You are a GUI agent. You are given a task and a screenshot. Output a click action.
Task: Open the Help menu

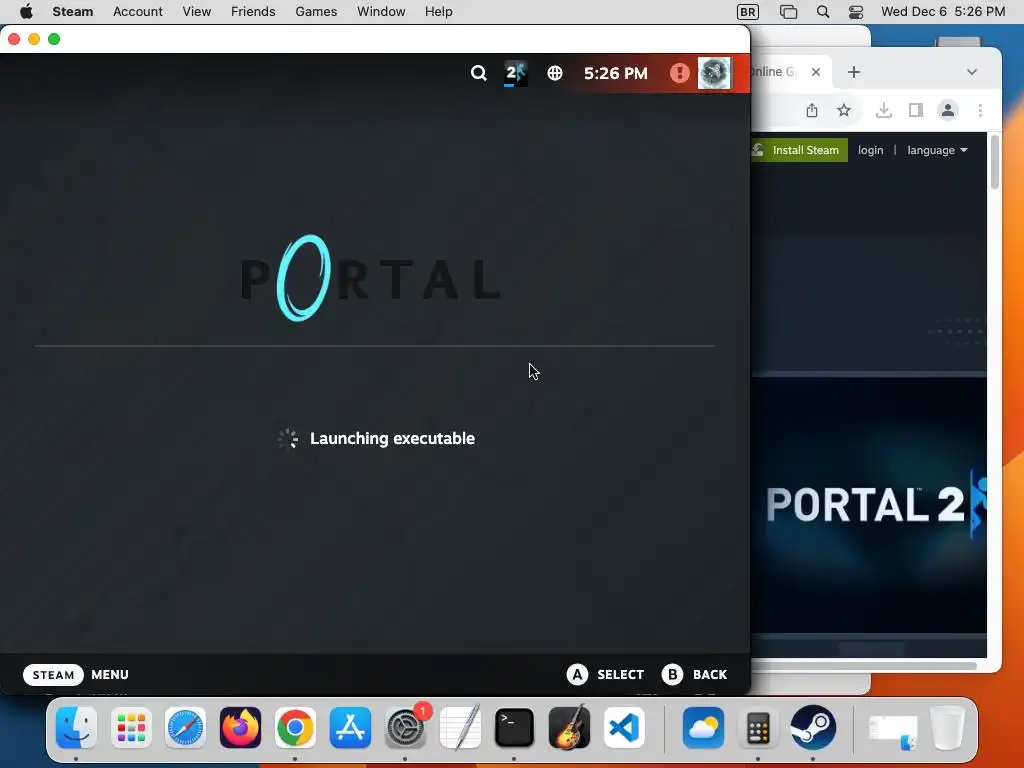click(x=438, y=12)
